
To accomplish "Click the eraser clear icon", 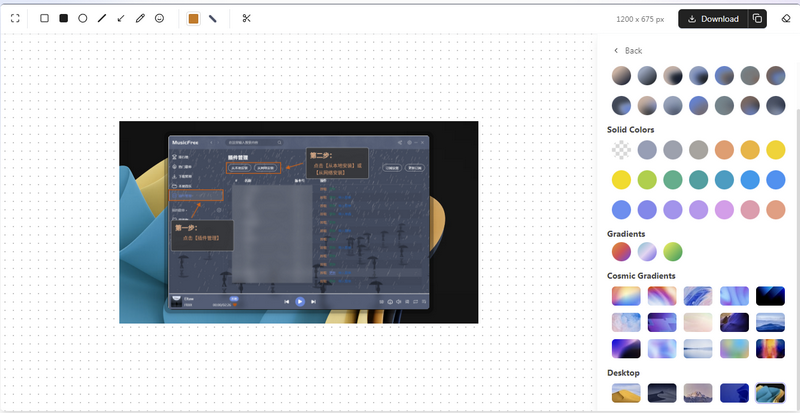I will (x=786, y=19).
